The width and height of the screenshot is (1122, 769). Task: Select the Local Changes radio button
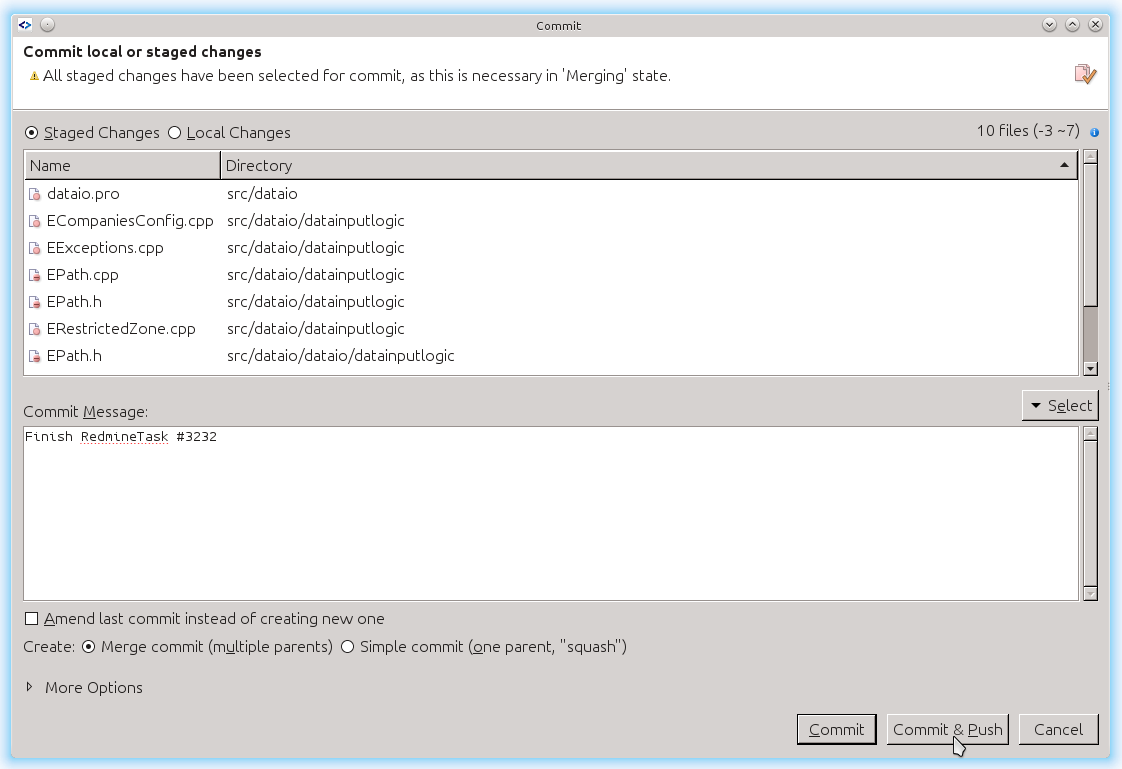[x=175, y=133]
